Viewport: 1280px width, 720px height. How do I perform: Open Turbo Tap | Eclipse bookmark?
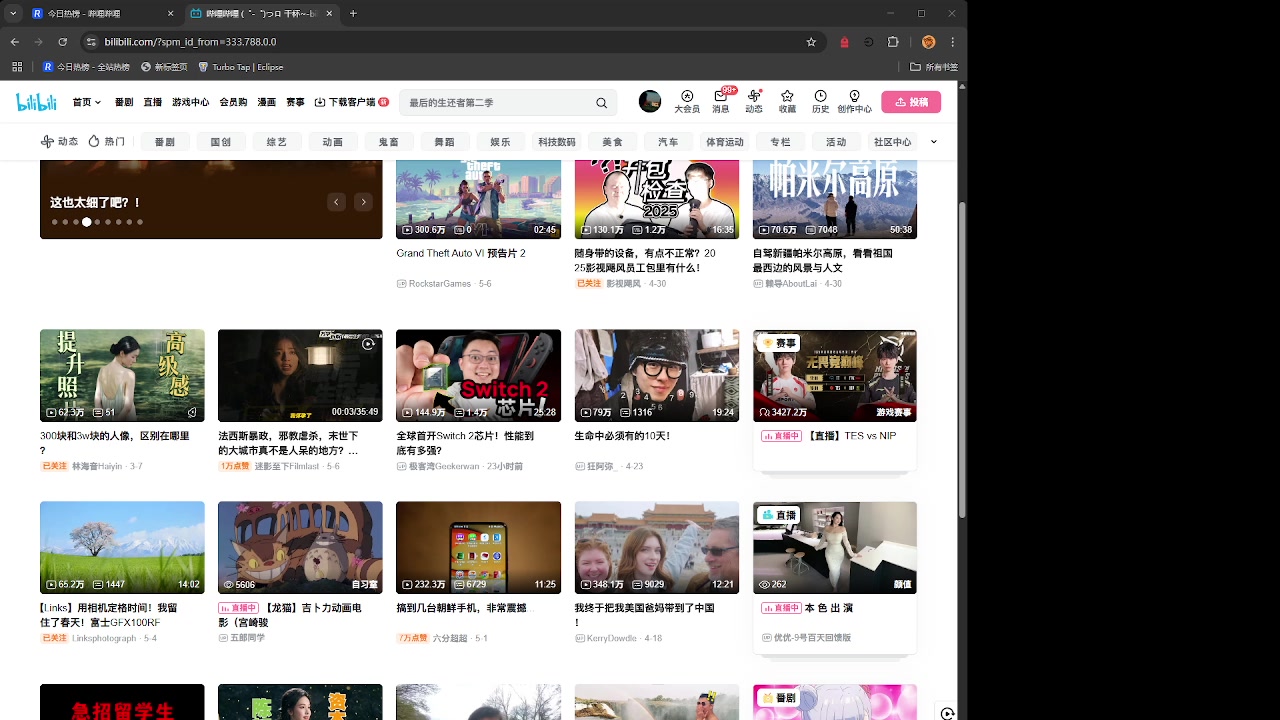[241, 67]
